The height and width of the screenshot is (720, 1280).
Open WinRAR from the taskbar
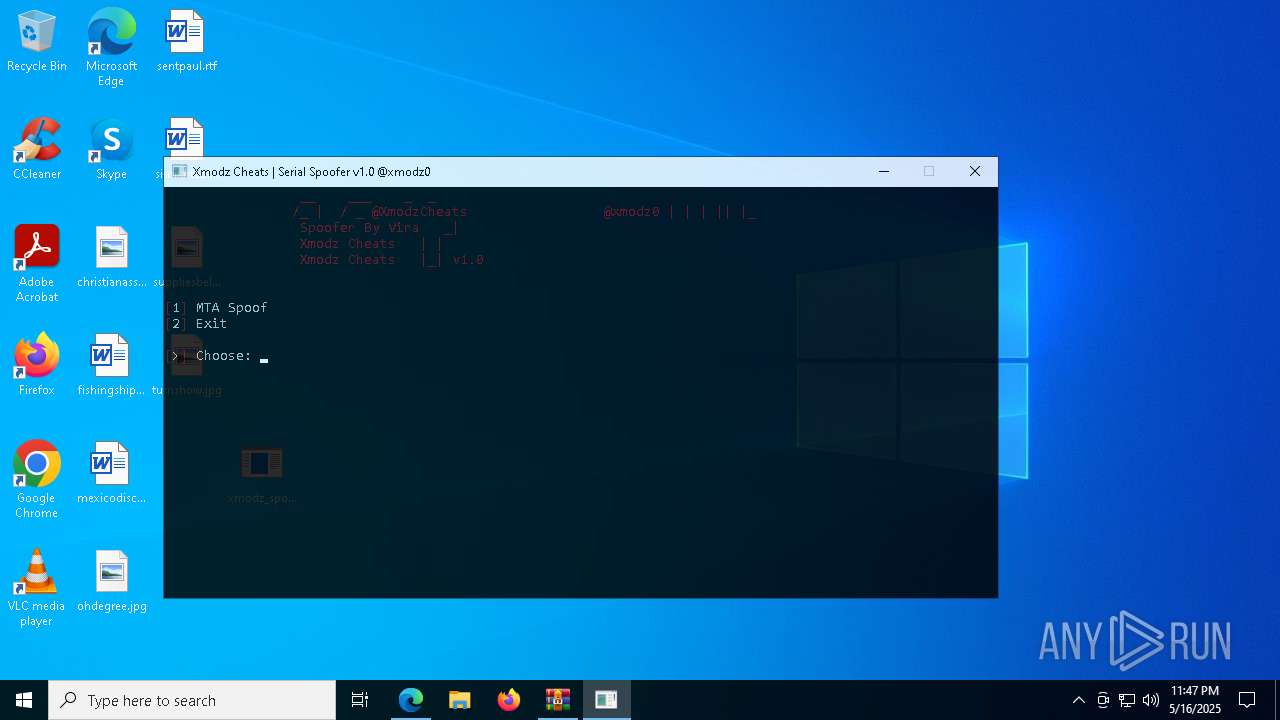tap(558, 700)
